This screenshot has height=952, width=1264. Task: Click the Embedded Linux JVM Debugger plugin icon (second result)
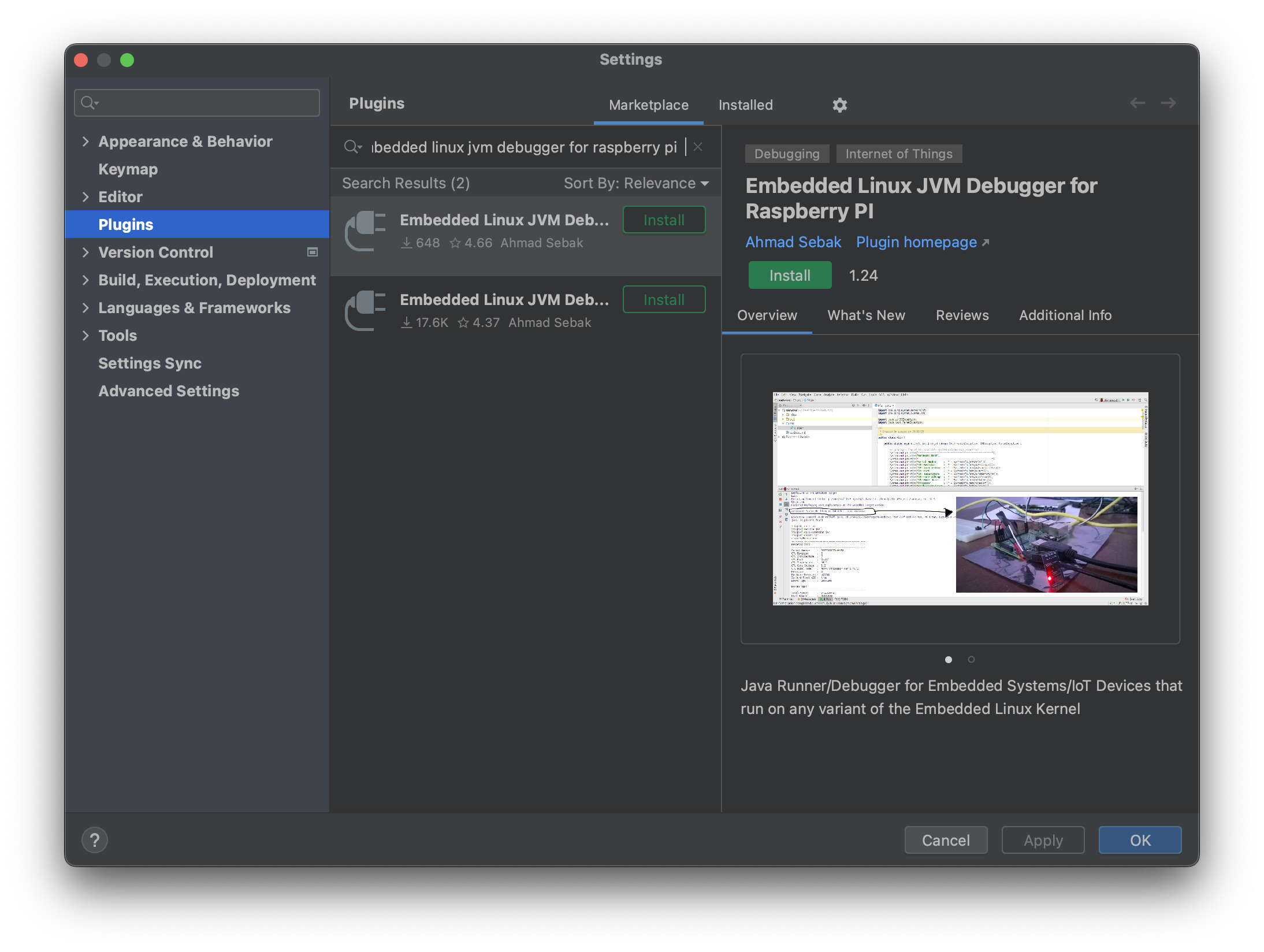pos(366,309)
